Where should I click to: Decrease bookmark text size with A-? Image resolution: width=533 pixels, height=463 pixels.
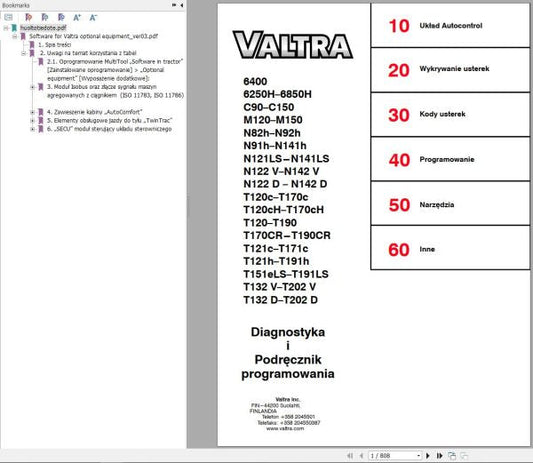tap(93, 17)
